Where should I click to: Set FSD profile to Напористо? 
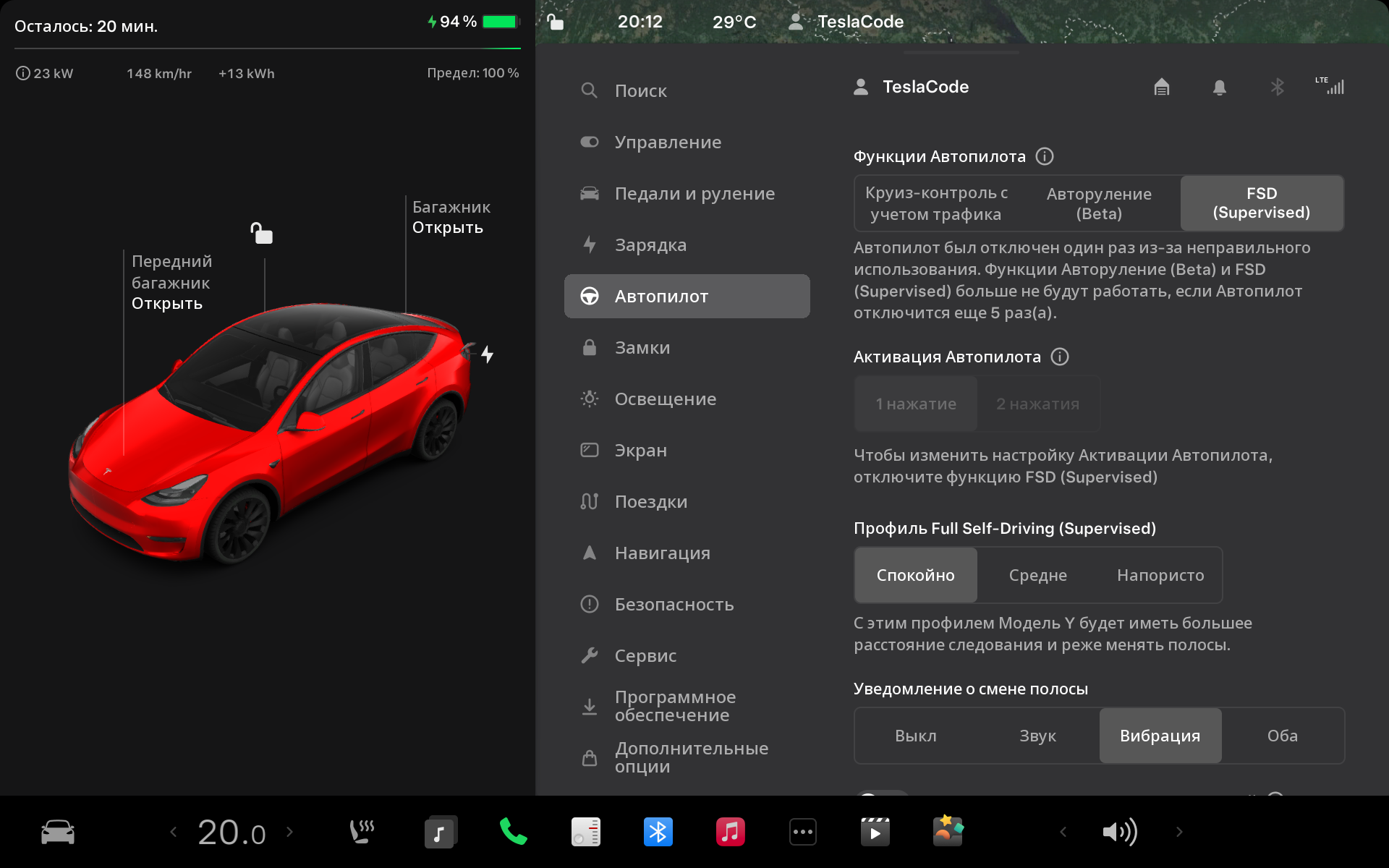click(1160, 575)
